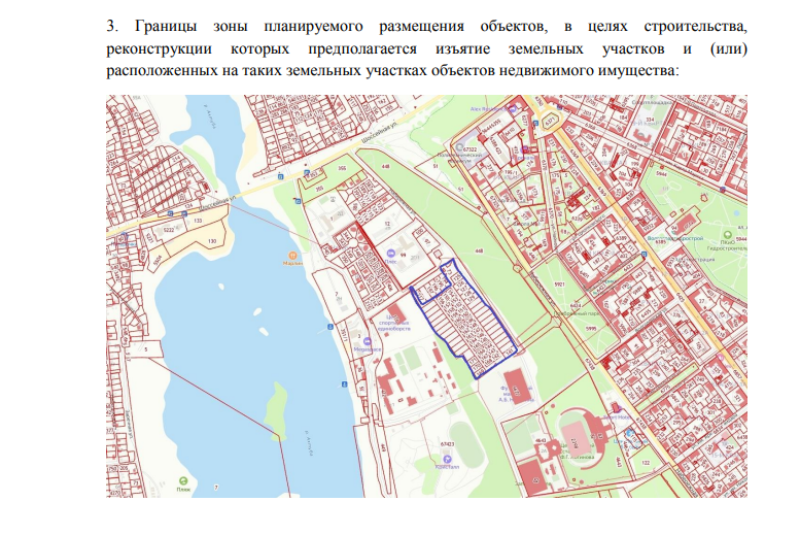Click the green Пляж beach marker
The image size is (800, 535).
point(183,481)
